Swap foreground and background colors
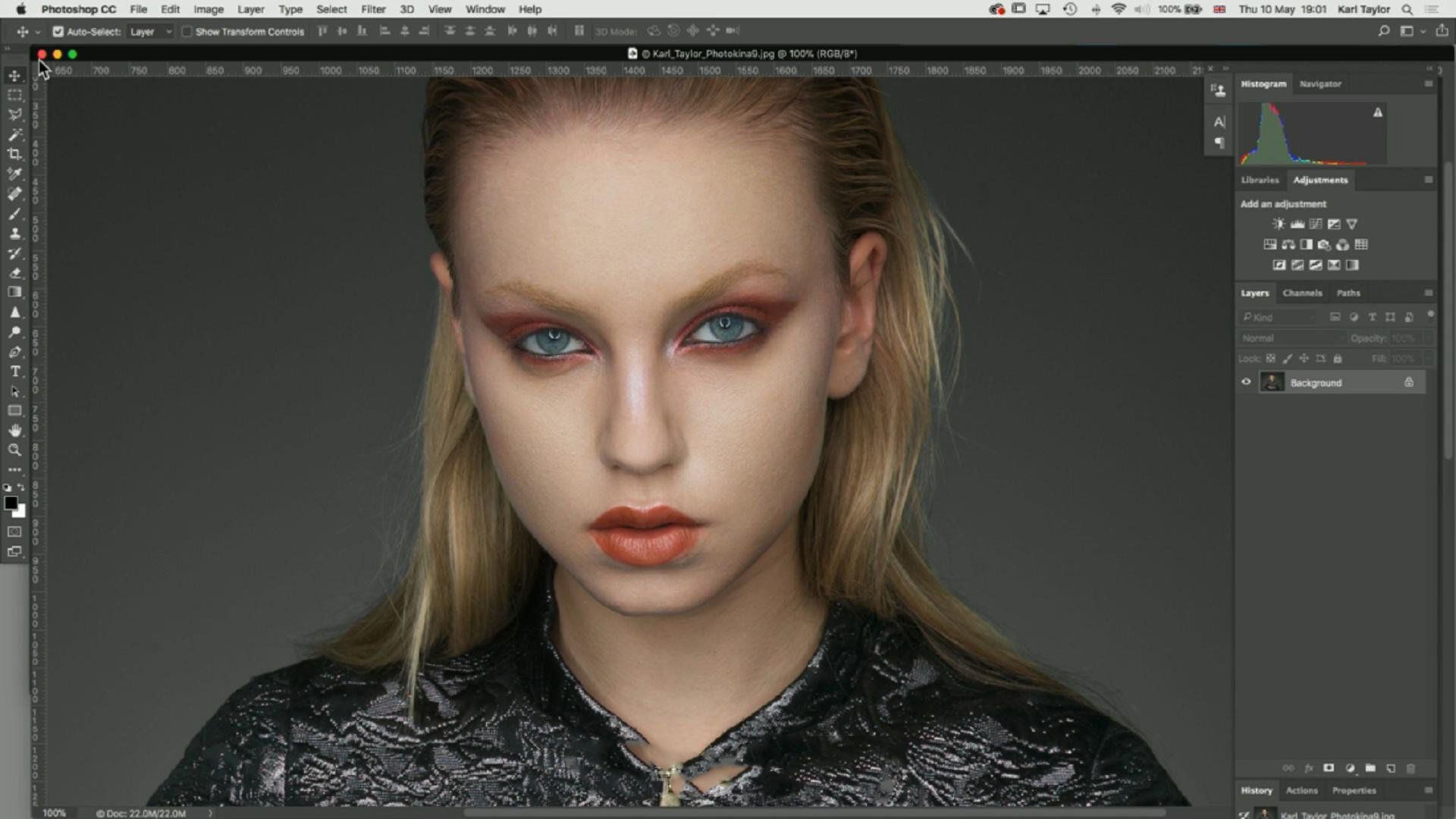1456x819 pixels. coord(21,488)
